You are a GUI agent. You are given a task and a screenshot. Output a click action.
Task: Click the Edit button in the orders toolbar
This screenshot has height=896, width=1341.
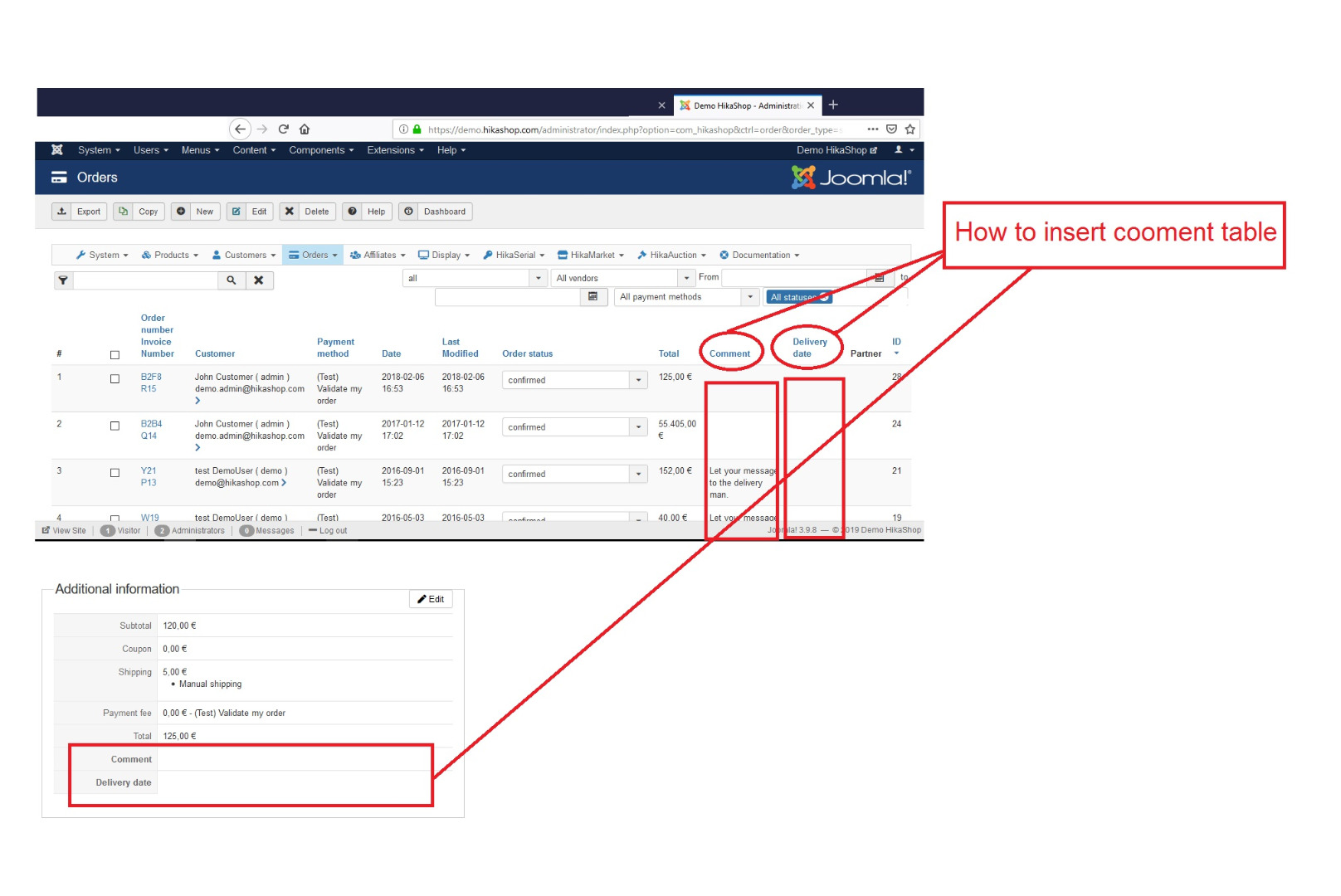click(x=250, y=212)
